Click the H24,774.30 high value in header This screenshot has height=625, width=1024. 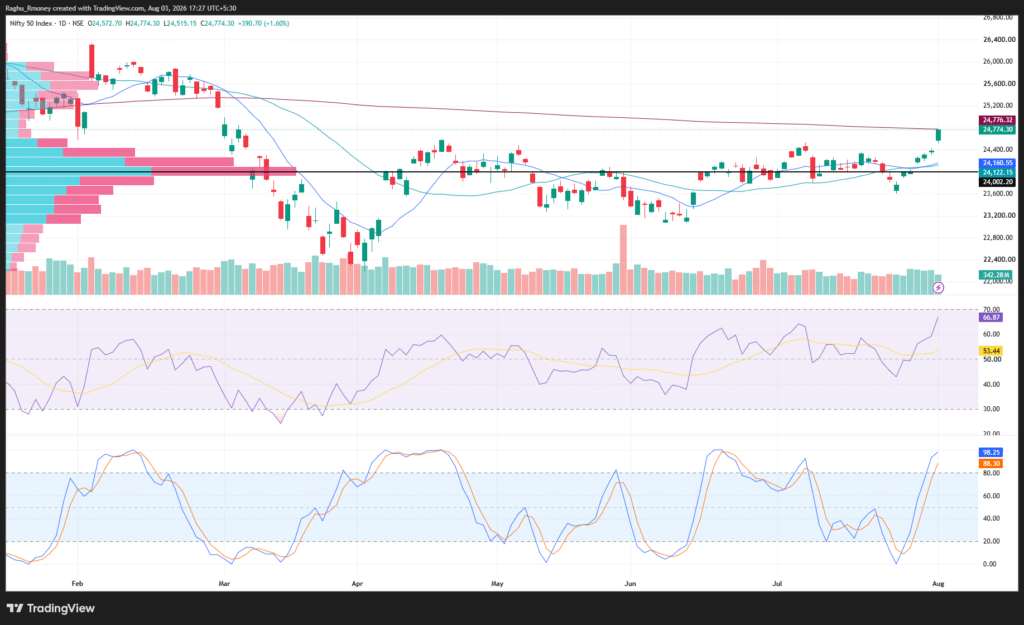pyautogui.click(x=144, y=24)
